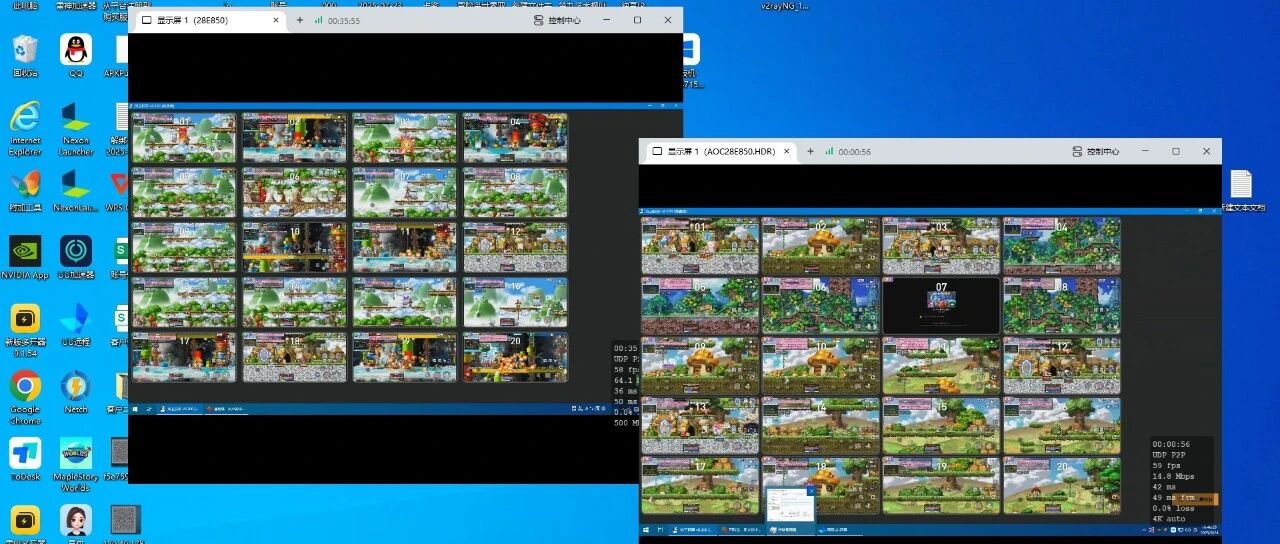Viewport: 1280px width, 544px height.
Task: Click the 14.8 Mbps value in the stats overlay
Action: [1173, 477]
